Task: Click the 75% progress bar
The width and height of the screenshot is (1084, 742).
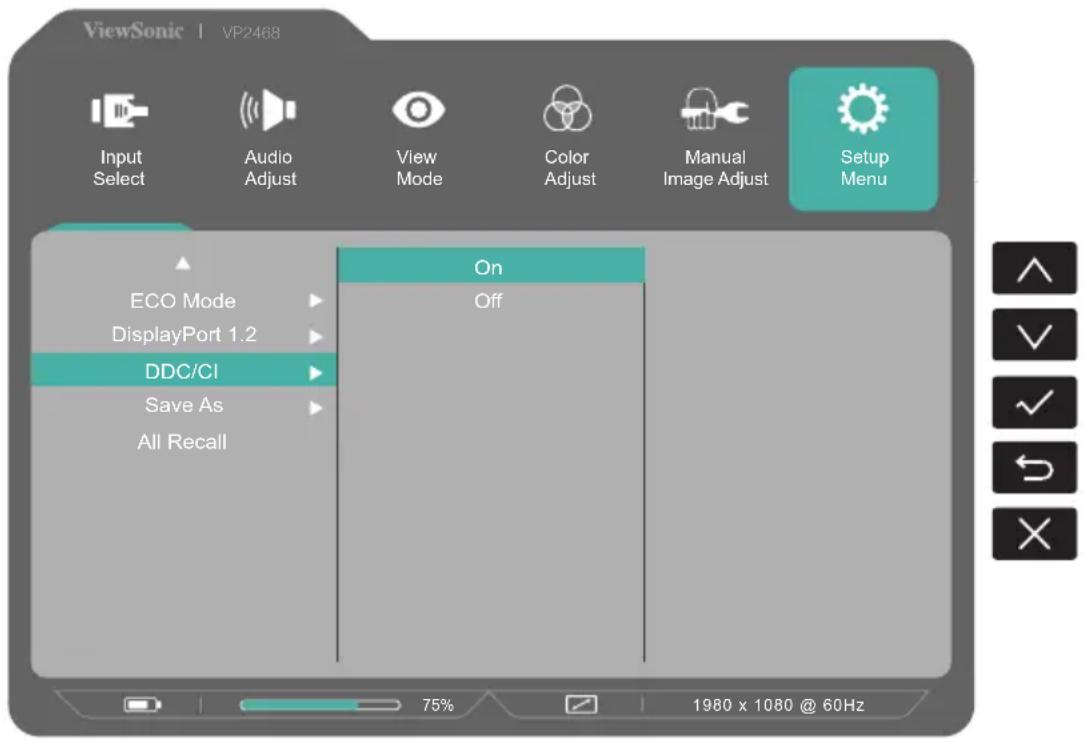Action: (x=320, y=705)
